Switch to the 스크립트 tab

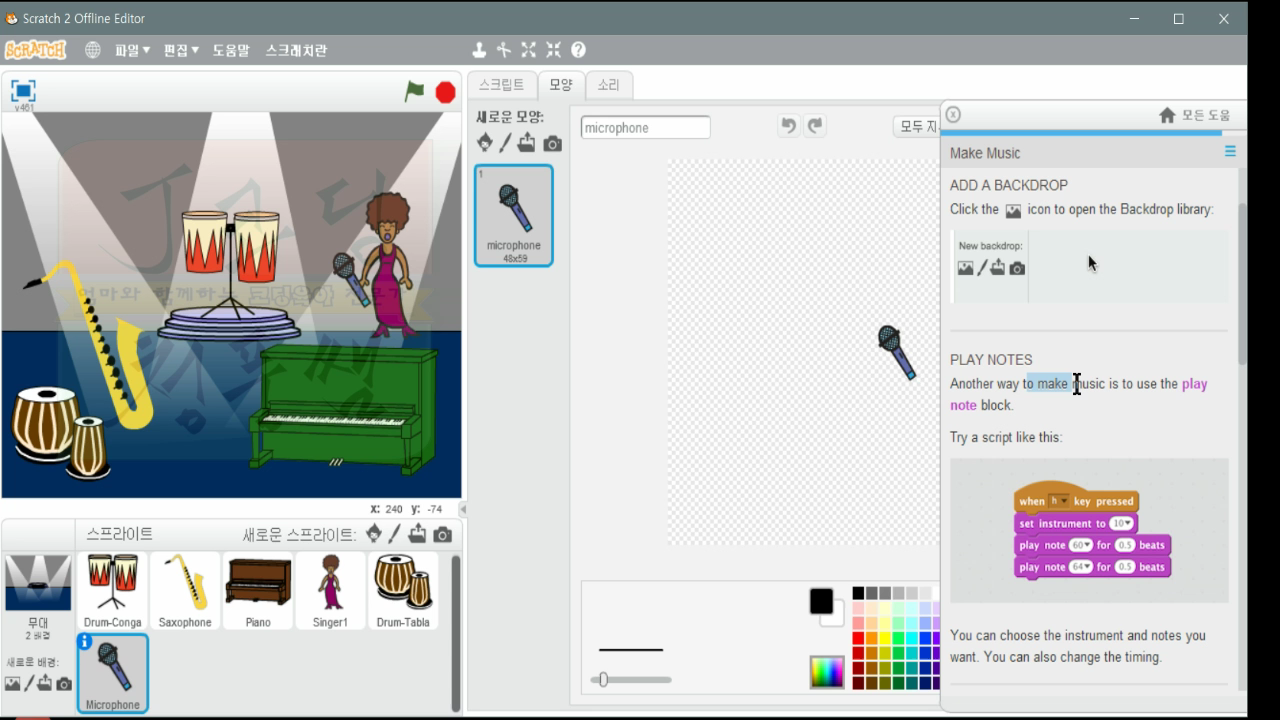pos(502,85)
